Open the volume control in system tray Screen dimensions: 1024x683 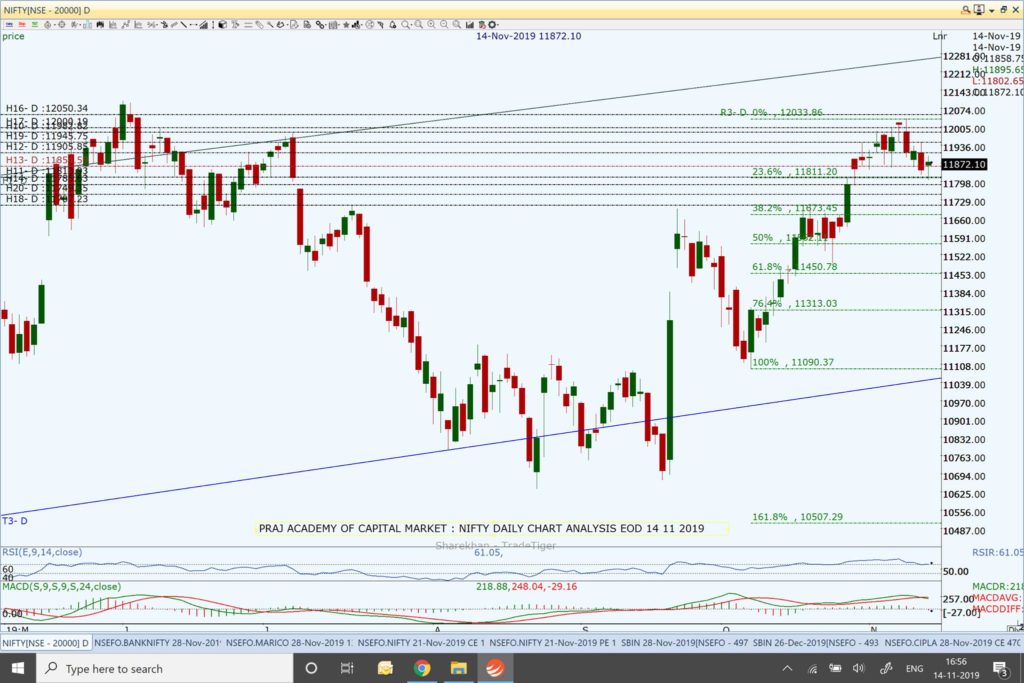tap(859, 668)
